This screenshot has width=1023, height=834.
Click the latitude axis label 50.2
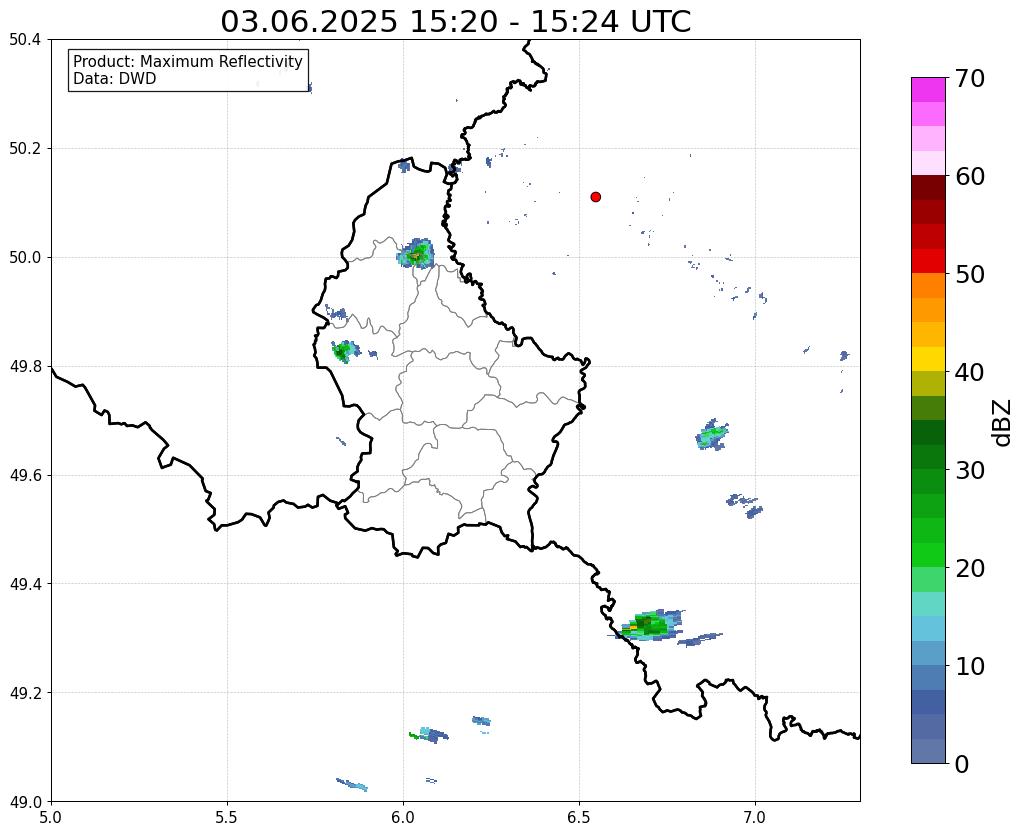25,149
